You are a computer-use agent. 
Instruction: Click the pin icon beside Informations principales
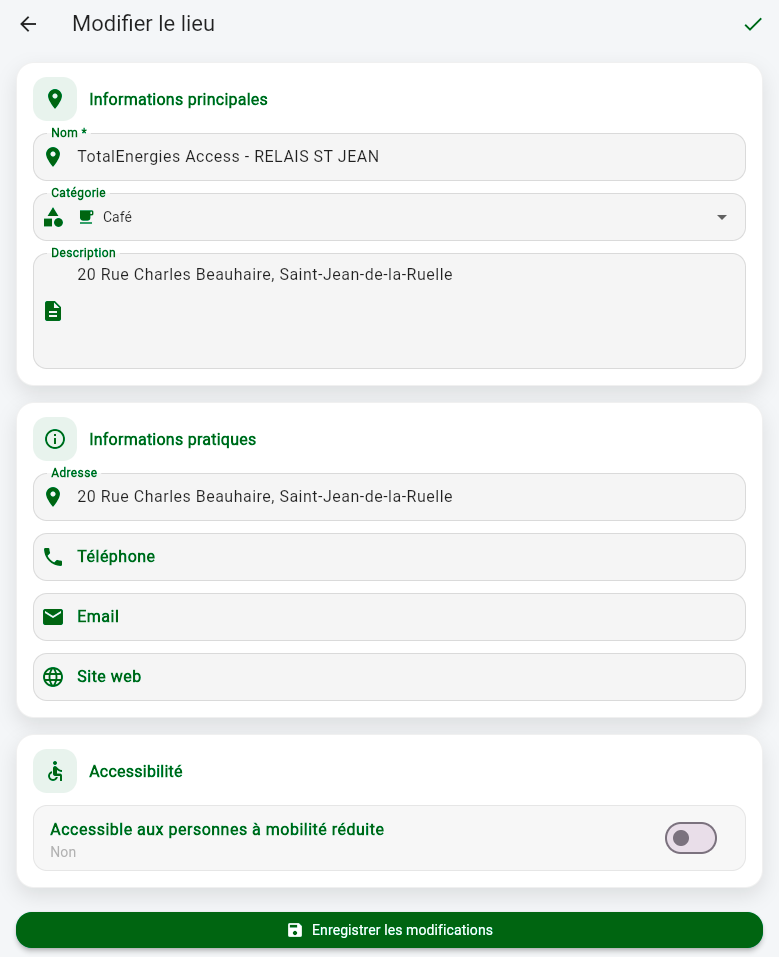click(x=55, y=99)
